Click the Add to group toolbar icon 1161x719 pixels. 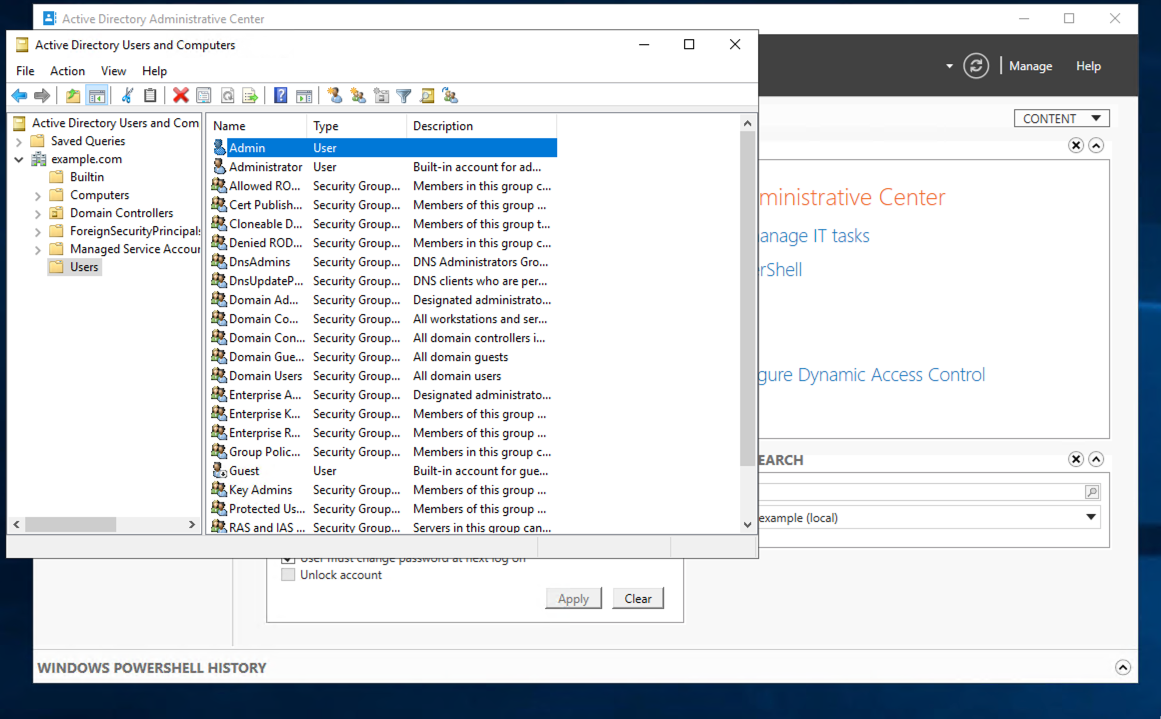pyautogui.click(x=450, y=96)
